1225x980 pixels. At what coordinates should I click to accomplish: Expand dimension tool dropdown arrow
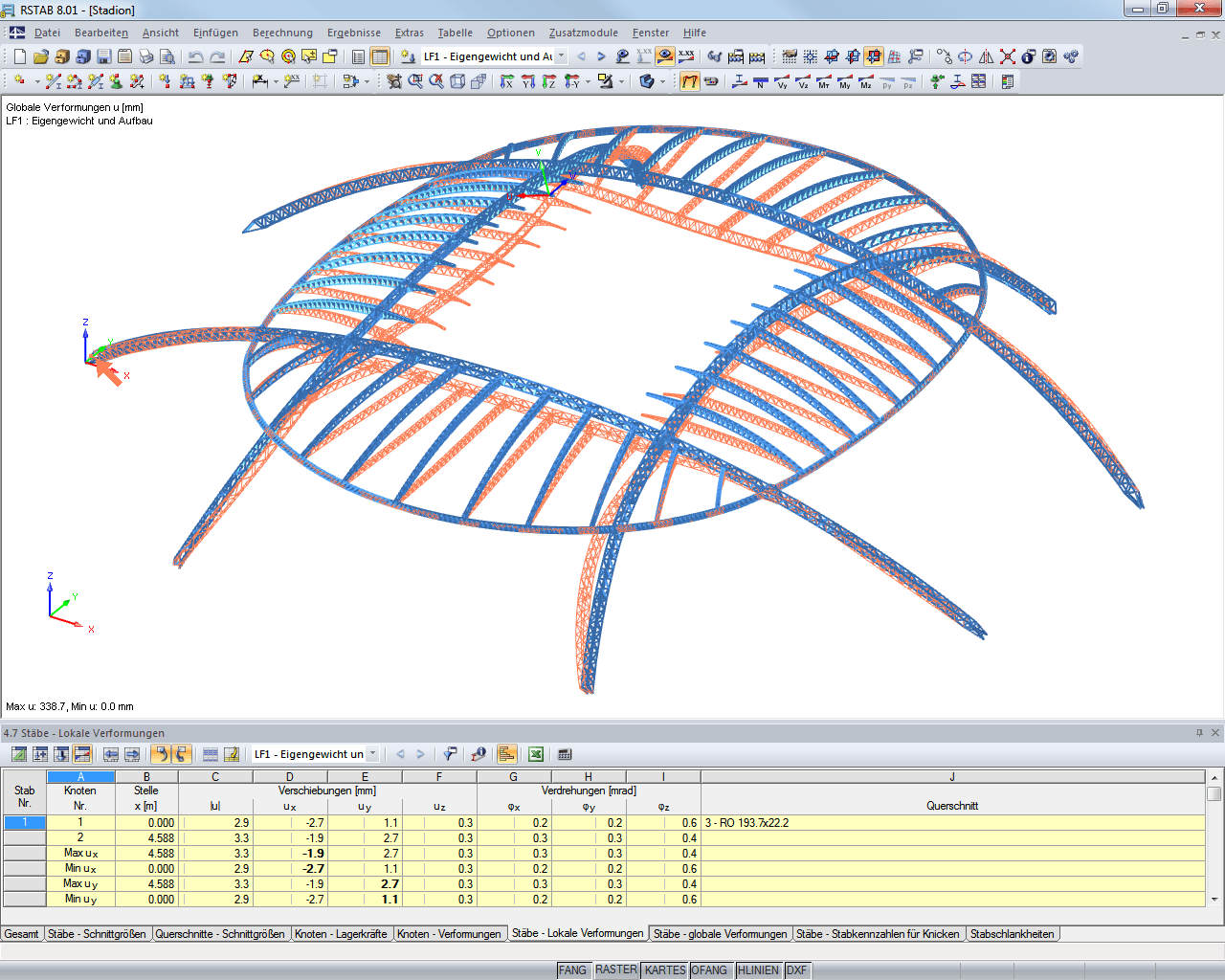(276, 81)
